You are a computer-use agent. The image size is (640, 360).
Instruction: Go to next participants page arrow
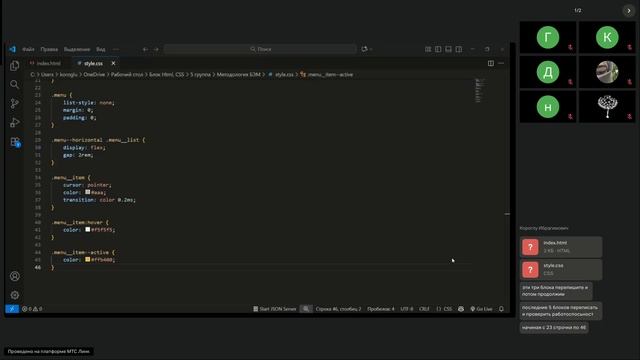629,11
